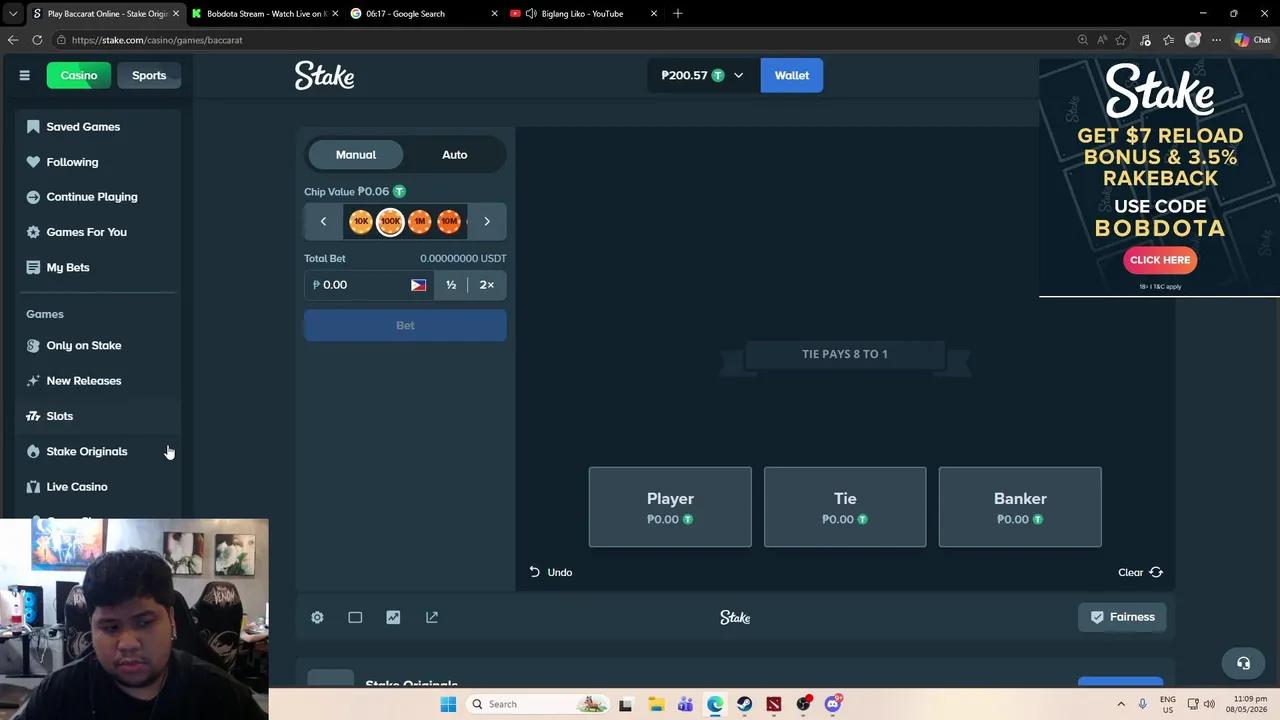Select the 100K chip
The image size is (1280, 720).
tap(390, 221)
